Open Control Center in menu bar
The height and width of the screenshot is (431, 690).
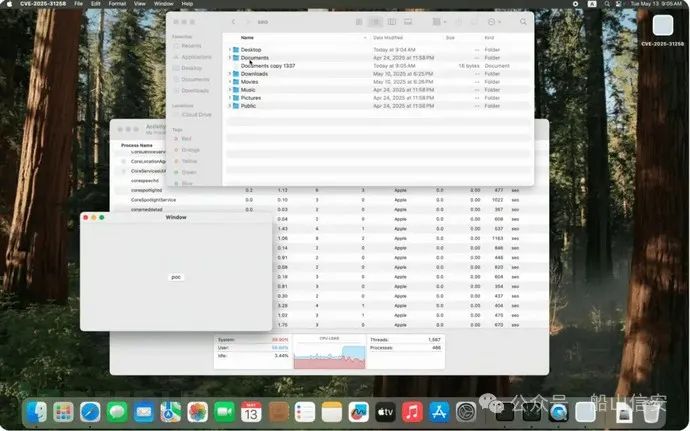pyautogui.click(x=618, y=4)
